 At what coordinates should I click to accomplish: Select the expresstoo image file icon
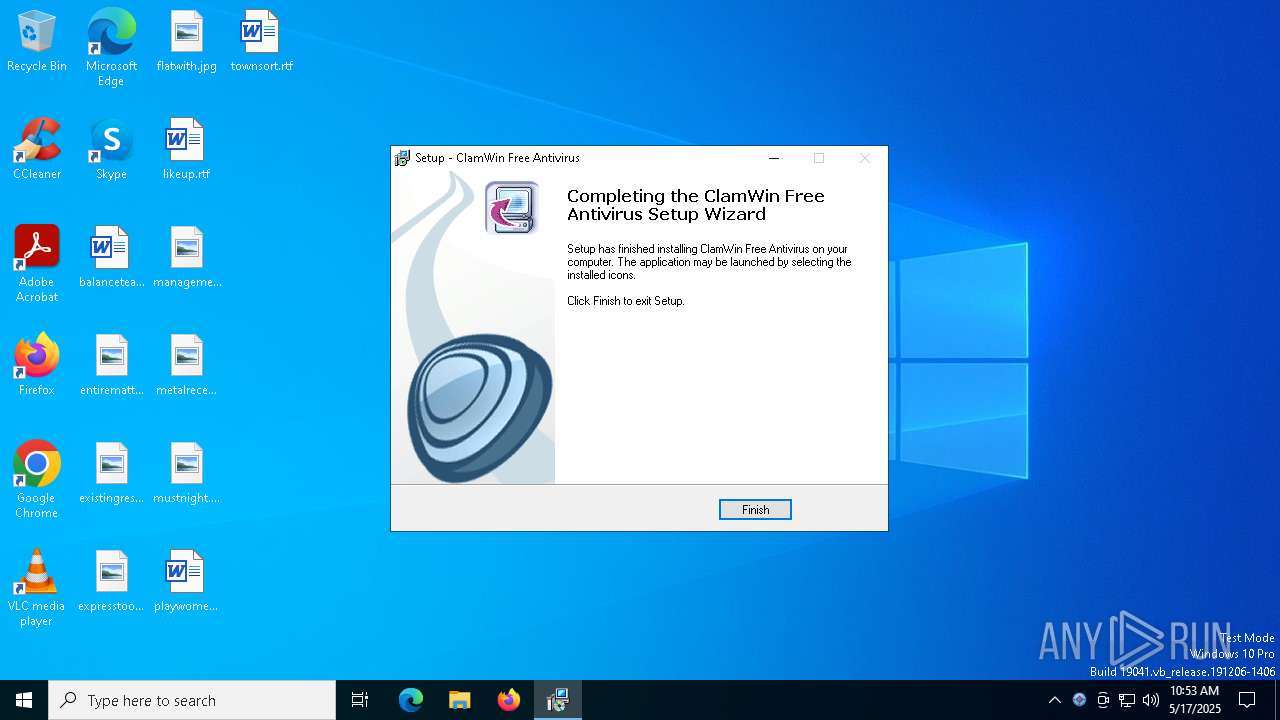pyautogui.click(x=111, y=582)
